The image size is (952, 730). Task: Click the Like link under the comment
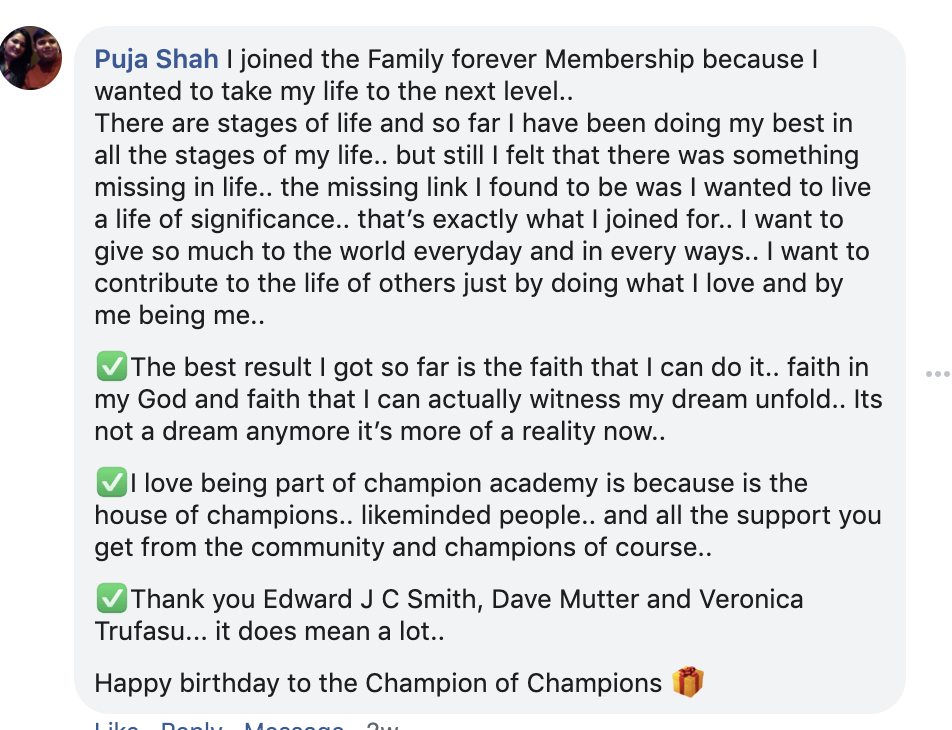(x=116, y=725)
